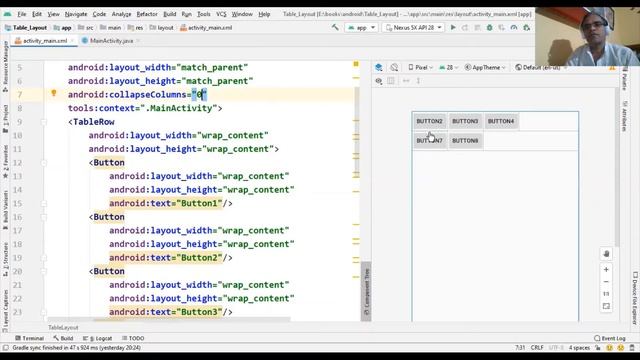Open the Terminal tool window button
This screenshot has width=640, height=360.
29,338
